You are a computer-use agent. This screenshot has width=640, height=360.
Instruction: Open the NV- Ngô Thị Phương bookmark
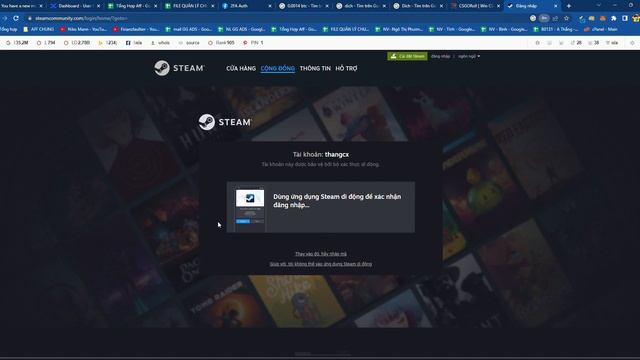(399, 29)
